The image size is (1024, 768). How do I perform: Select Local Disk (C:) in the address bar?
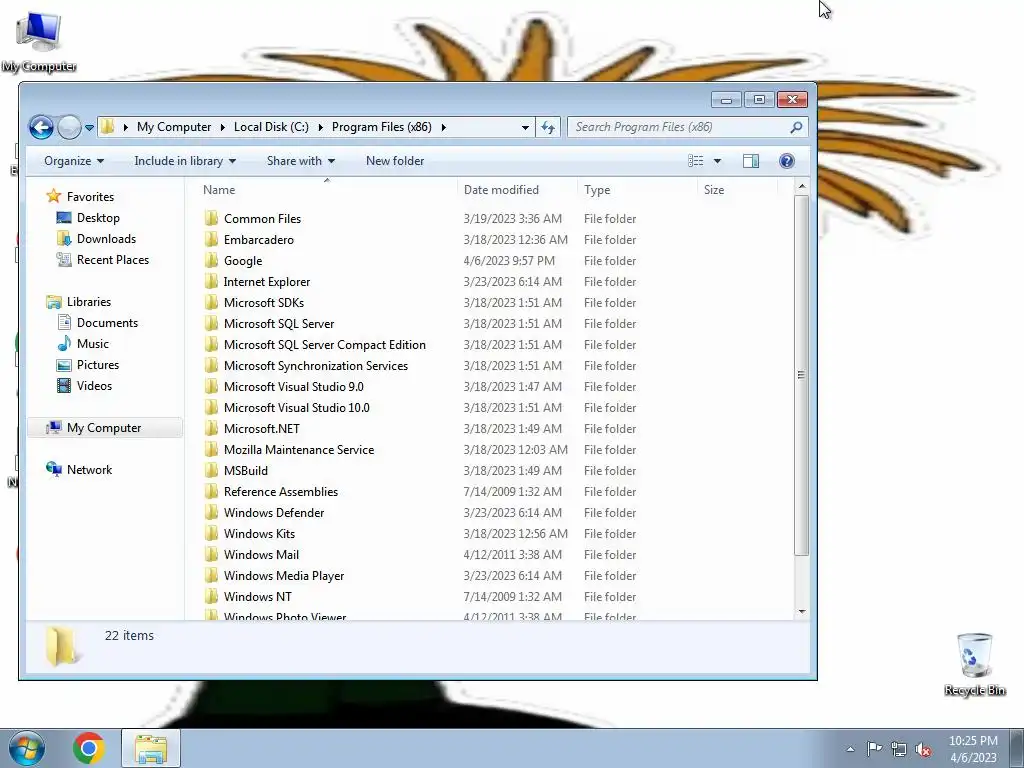[x=271, y=127]
